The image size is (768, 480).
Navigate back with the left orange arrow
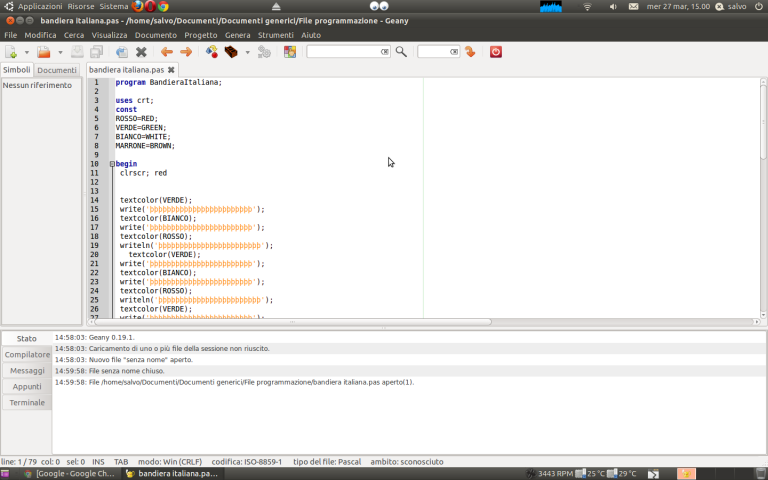pos(167,52)
